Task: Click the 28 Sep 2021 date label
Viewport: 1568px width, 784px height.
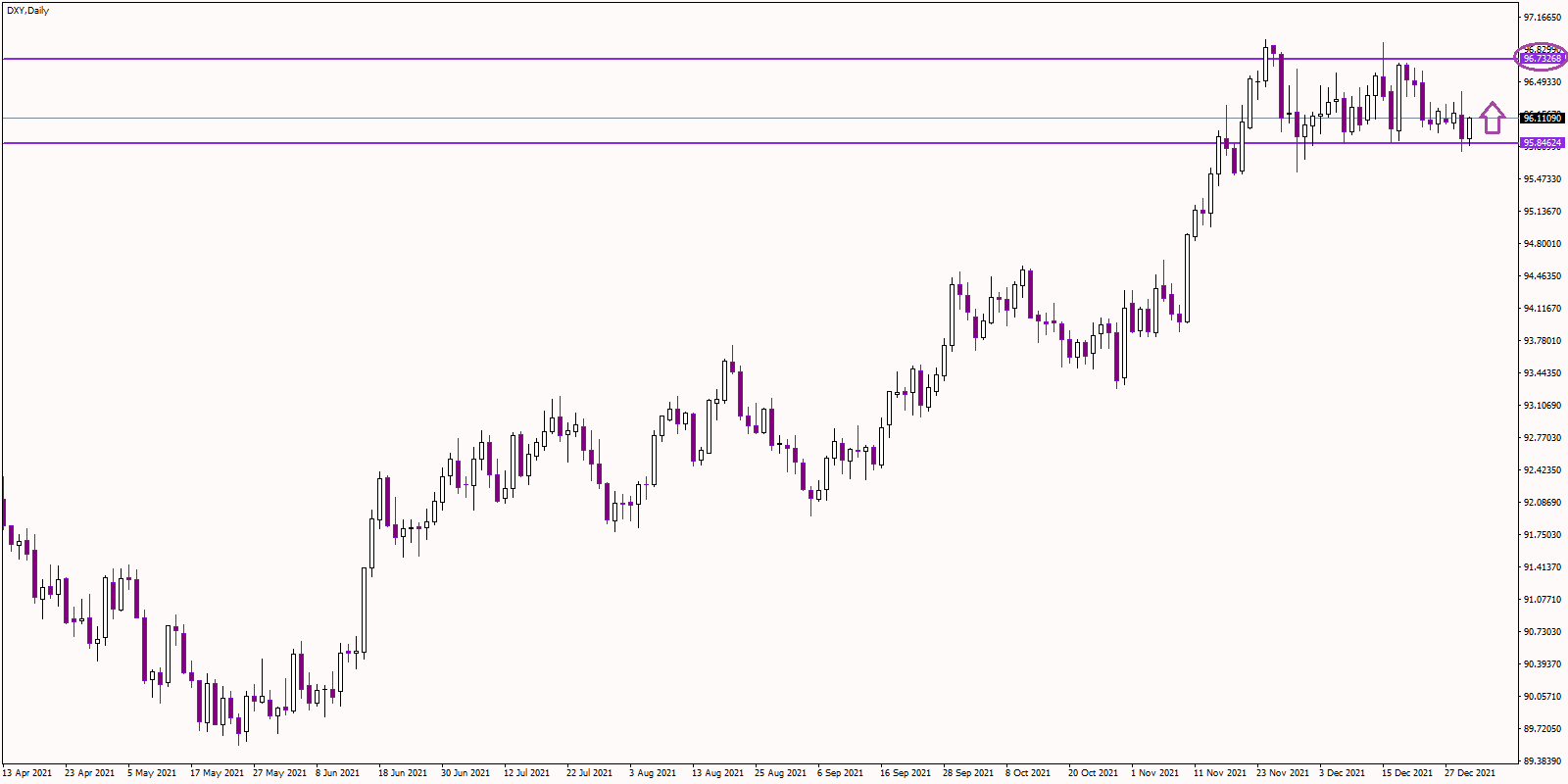Action: (968, 773)
